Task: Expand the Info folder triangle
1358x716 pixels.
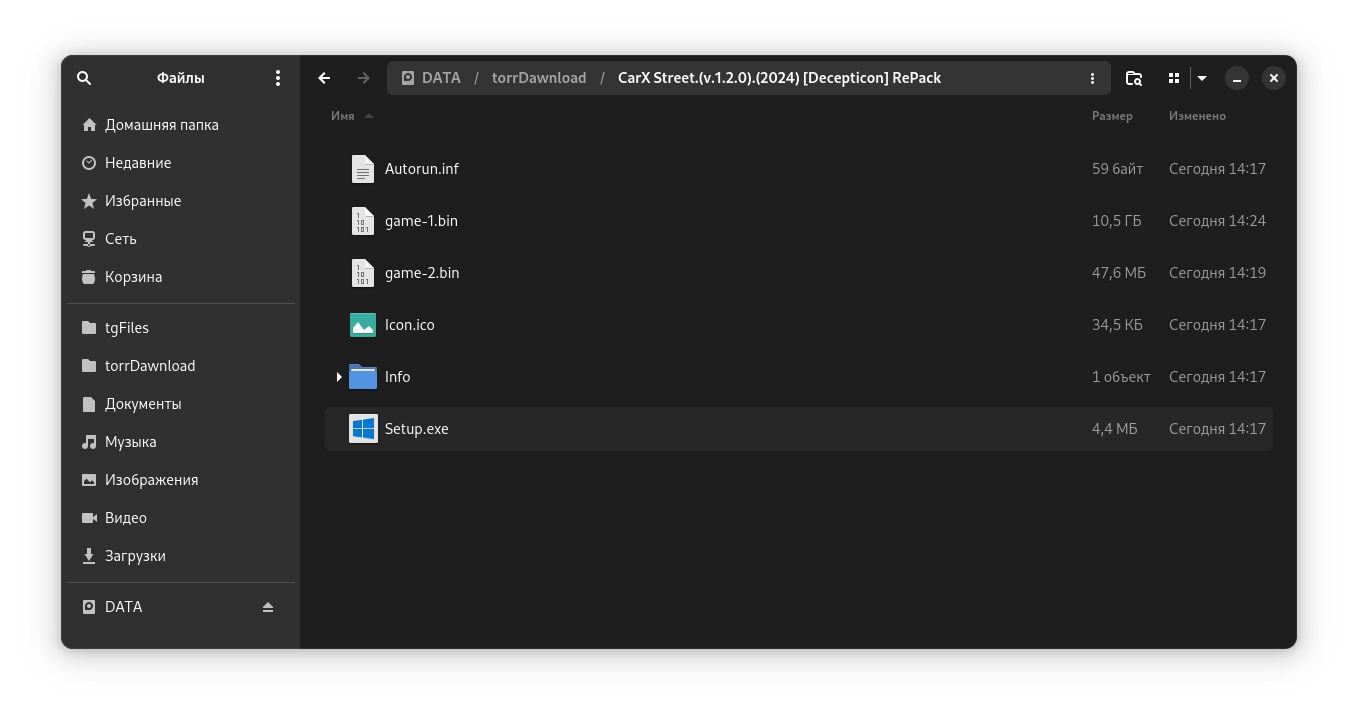Action: pyautogui.click(x=339, y=377)
